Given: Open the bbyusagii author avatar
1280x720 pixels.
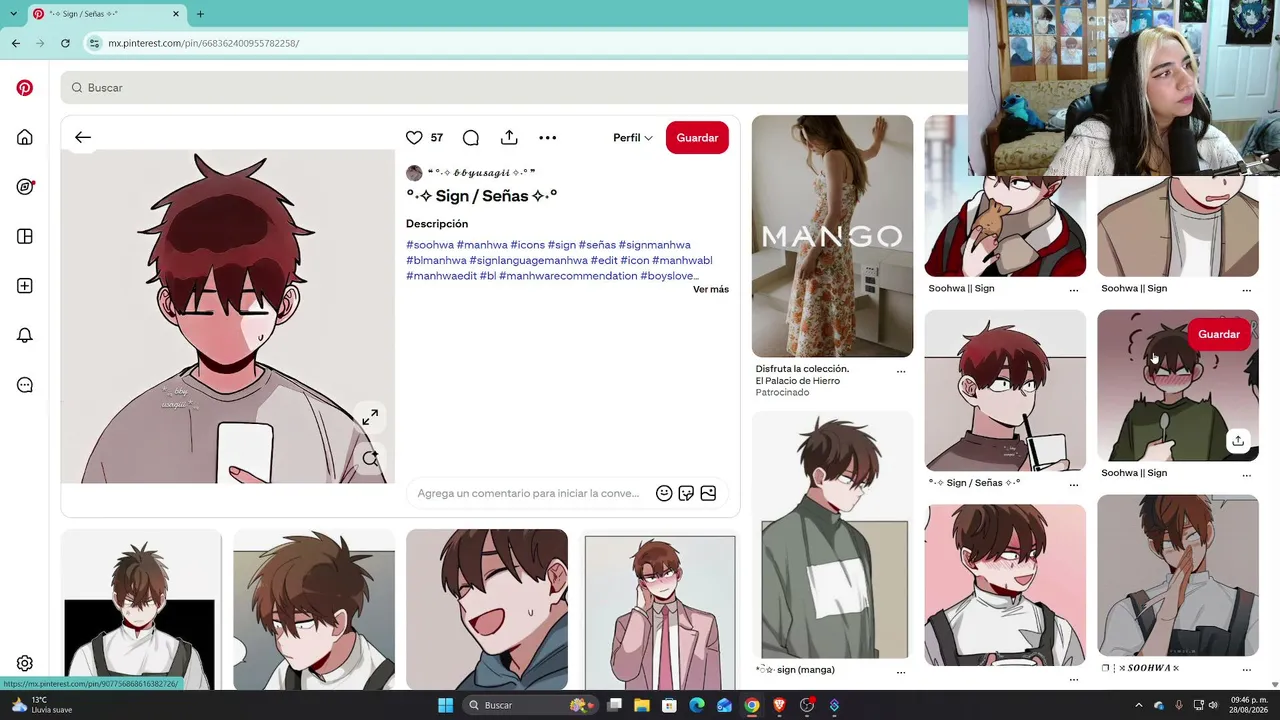Looking at the screenshot, I should pyautogui.click(x=414, y=173).
